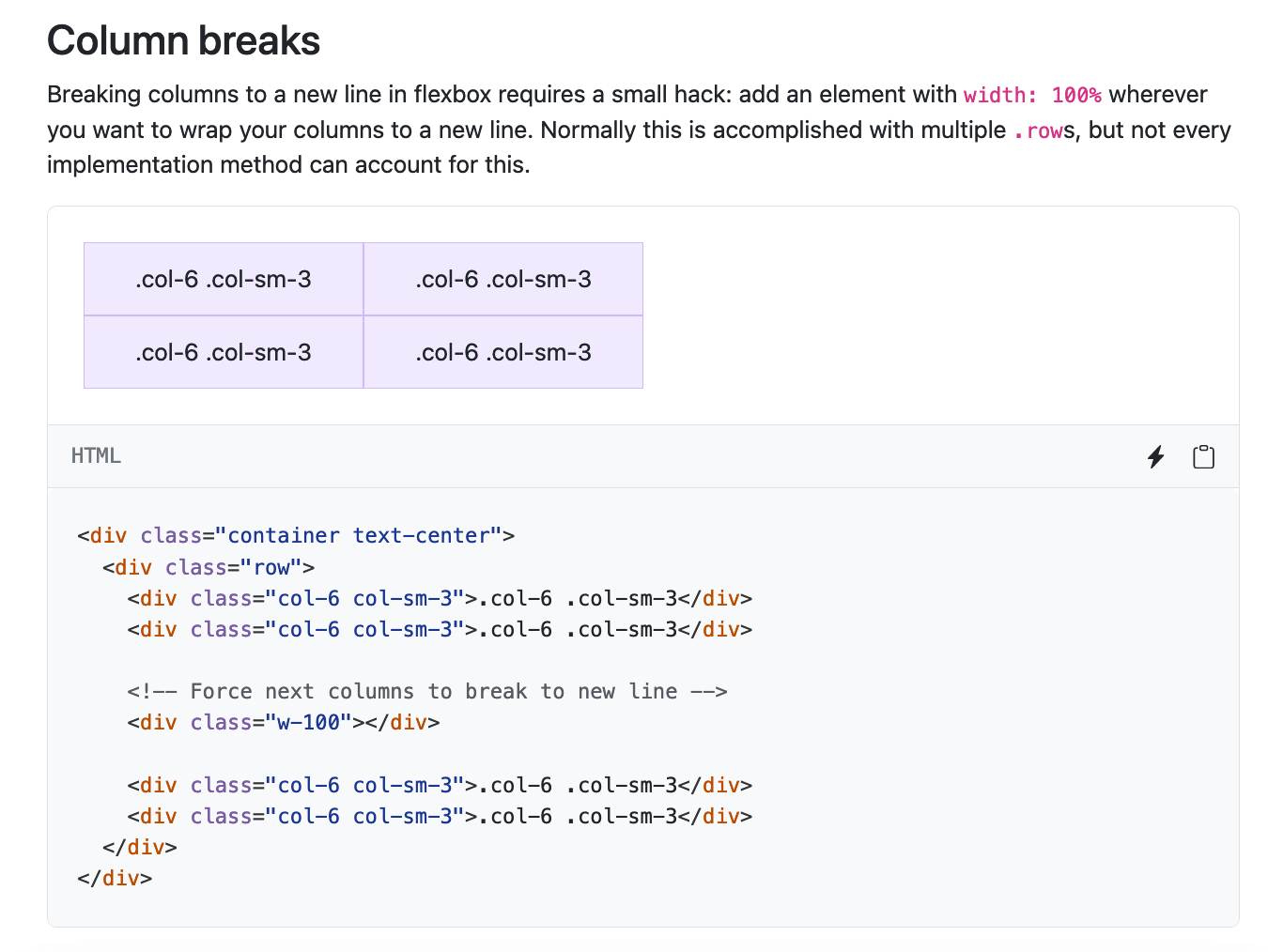The height and width of the screenshot is (952, 1268).
Task: Select the HTML label on the code header
Action: [x=95, y=455]
